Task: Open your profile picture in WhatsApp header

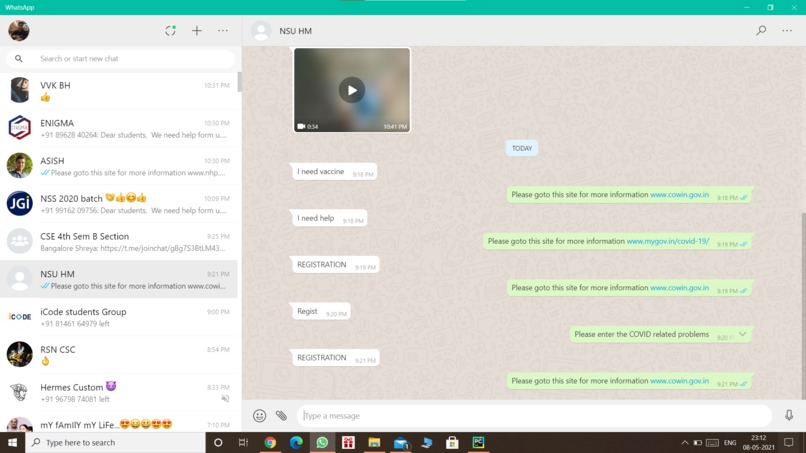Action: (19, 31)
